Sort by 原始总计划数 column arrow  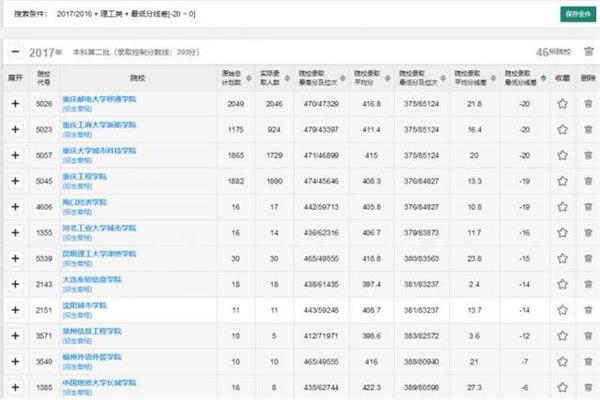coord(249,78)
